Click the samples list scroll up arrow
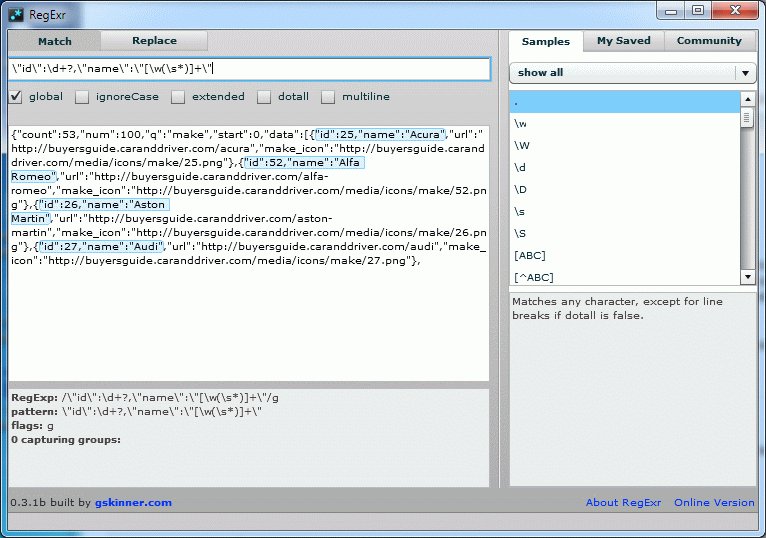 [747, 99]
